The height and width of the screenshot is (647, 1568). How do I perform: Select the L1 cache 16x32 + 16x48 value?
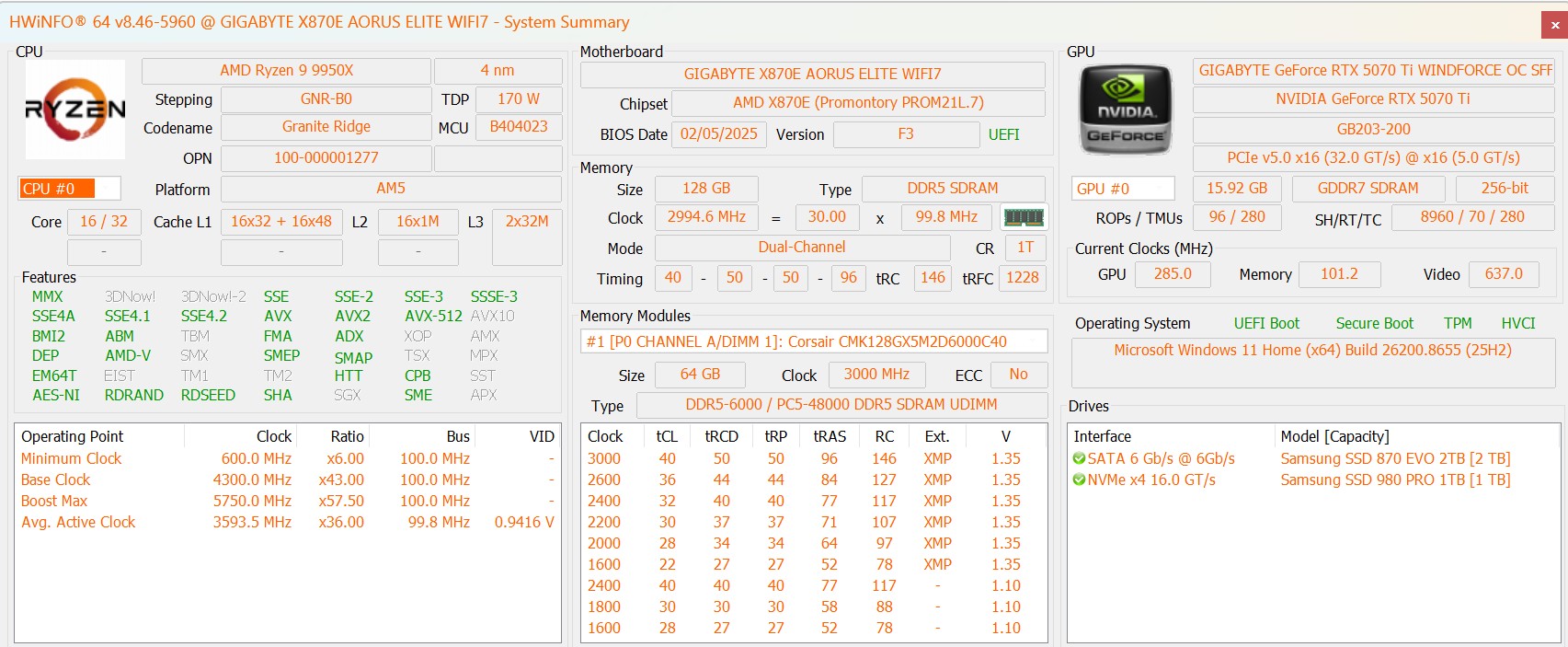click(x=281, y=222)
